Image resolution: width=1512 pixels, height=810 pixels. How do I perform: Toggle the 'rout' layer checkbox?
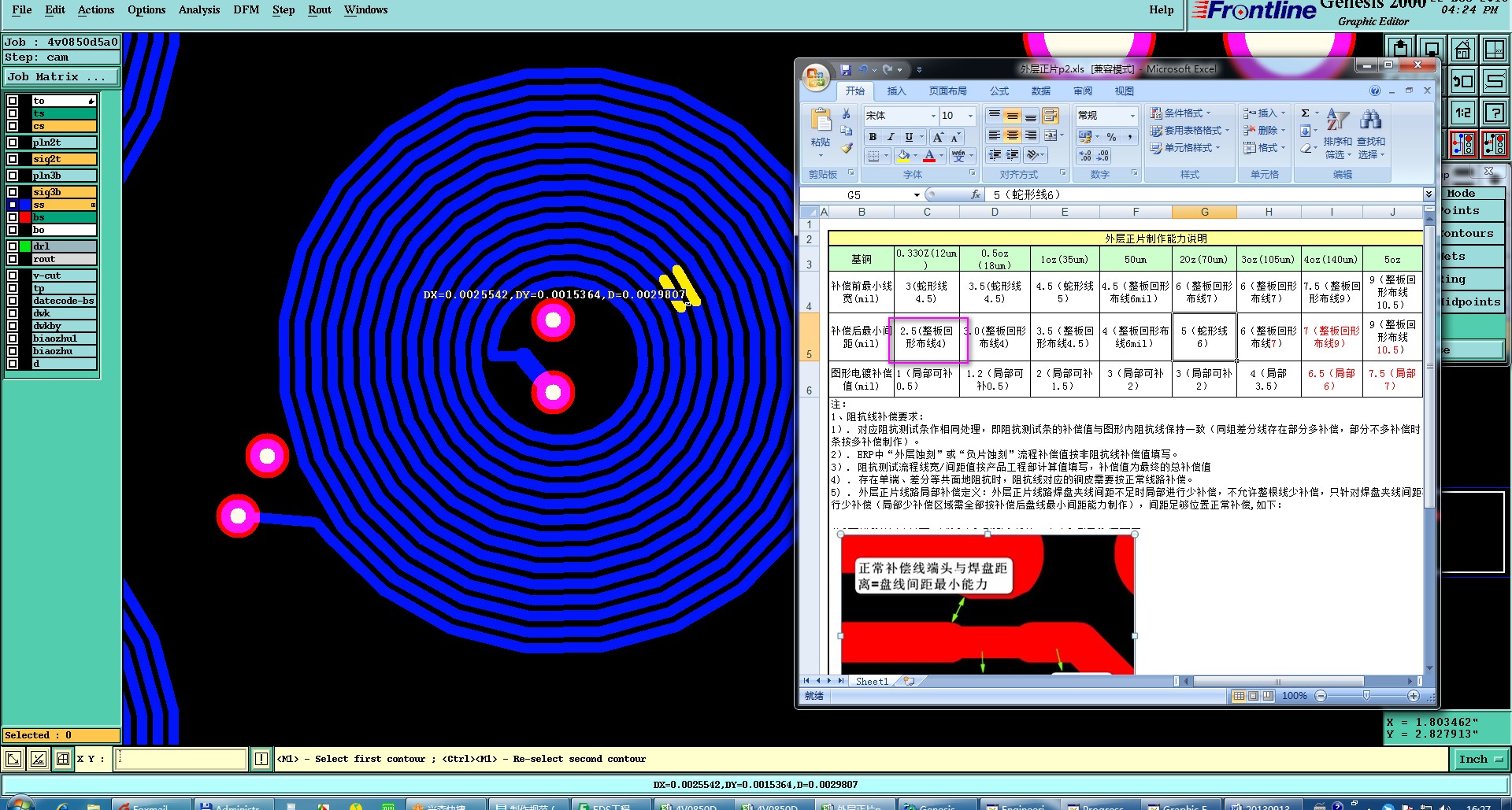pyautogui.click(x=13, y=259)
